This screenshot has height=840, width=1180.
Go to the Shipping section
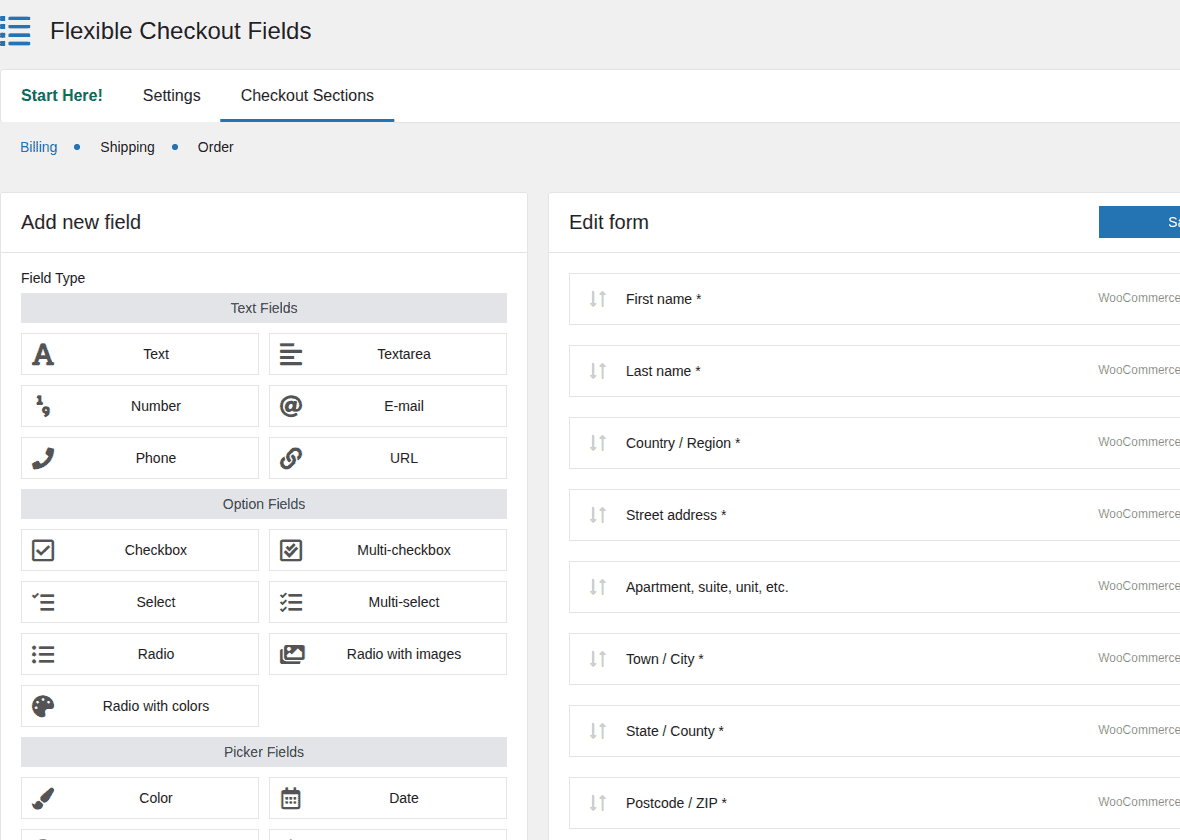[127, 147]
